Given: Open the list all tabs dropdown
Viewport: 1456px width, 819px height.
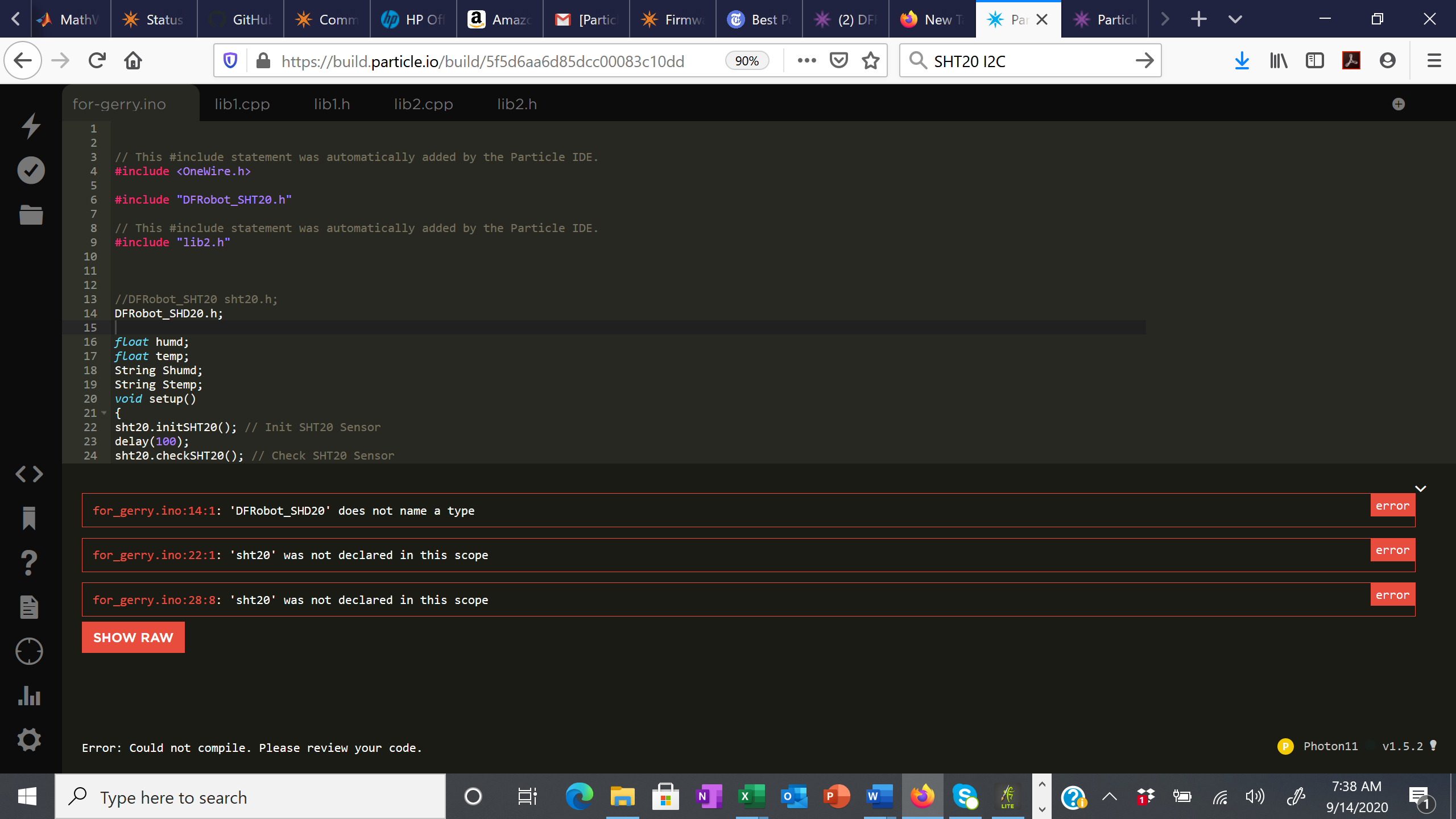Looking at the screenshot, I should pyautogui.click(x=1235, y=19).
